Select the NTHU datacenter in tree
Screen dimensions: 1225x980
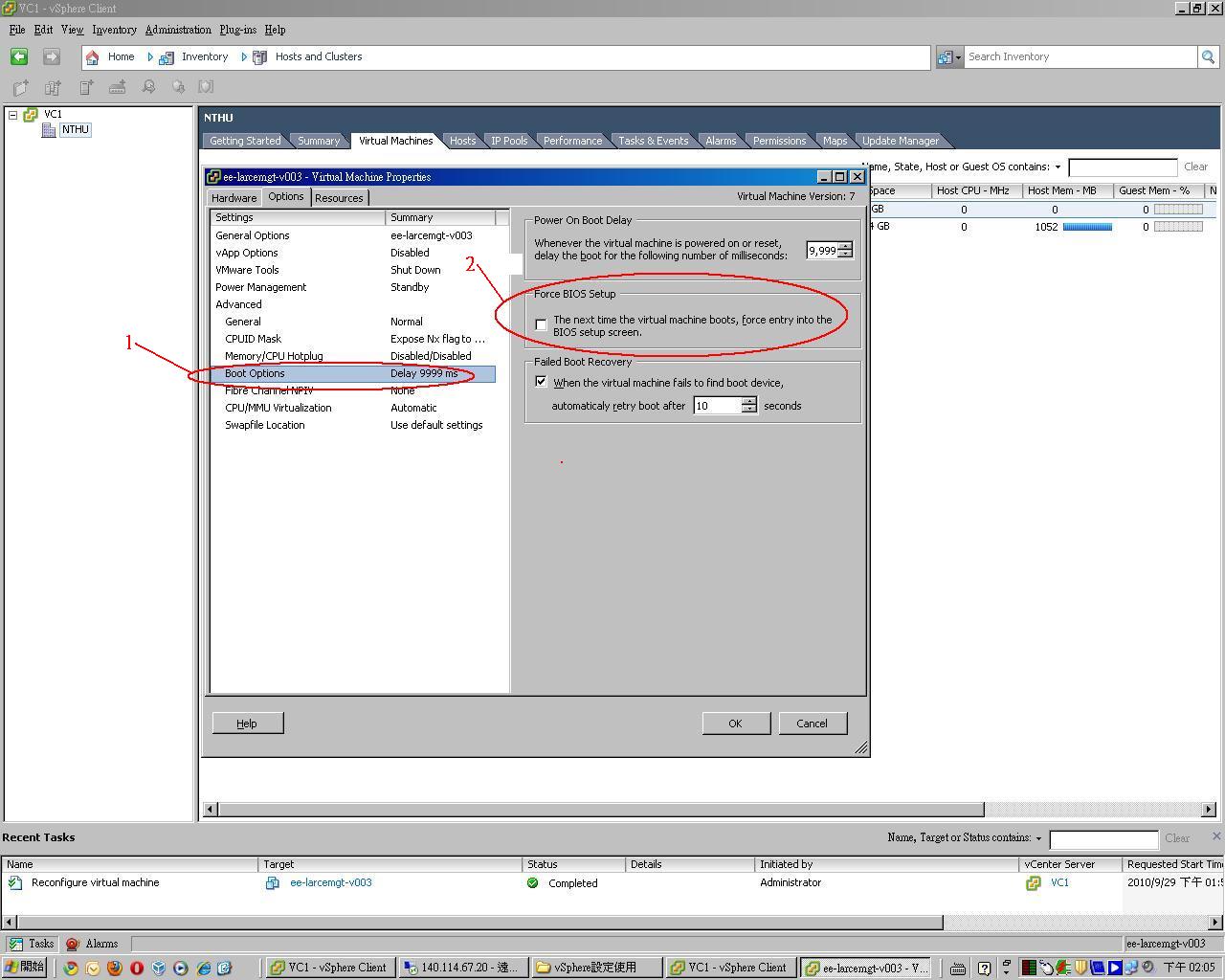pyautogui.click(x=75, y=130)
